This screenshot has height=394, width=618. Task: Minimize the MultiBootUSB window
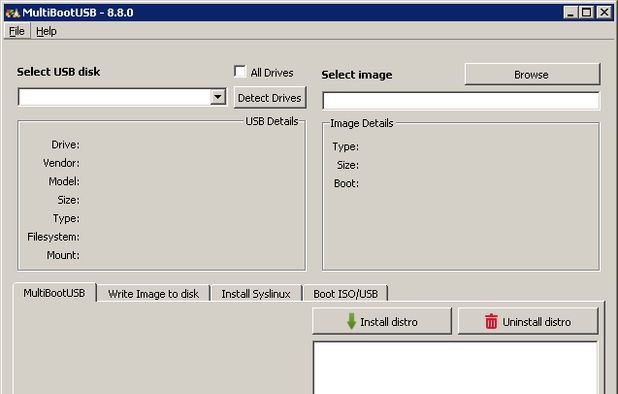[x=570, y=13]
